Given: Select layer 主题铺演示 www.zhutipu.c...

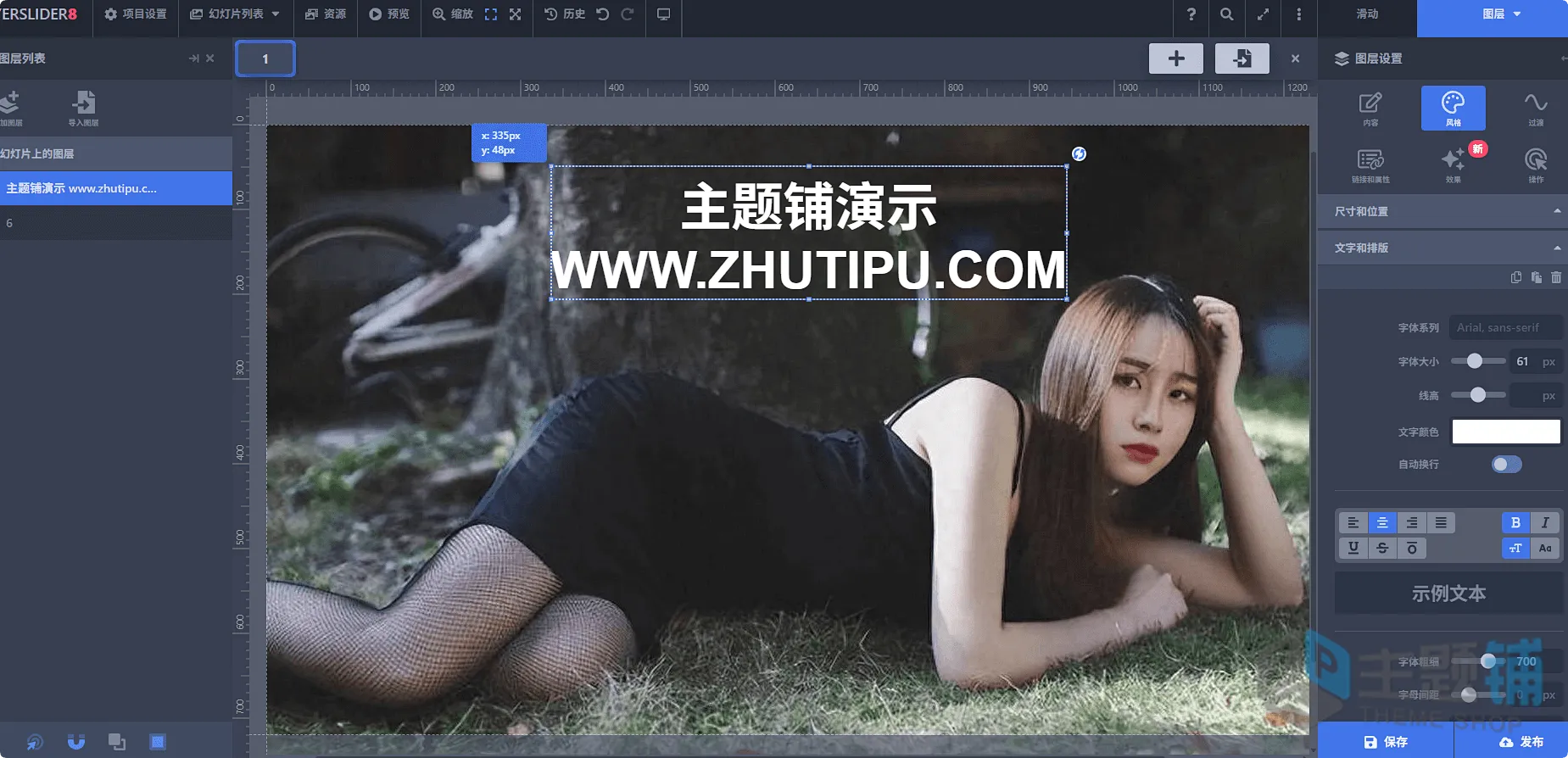Looking at the screenshot, I should point(116,188).
